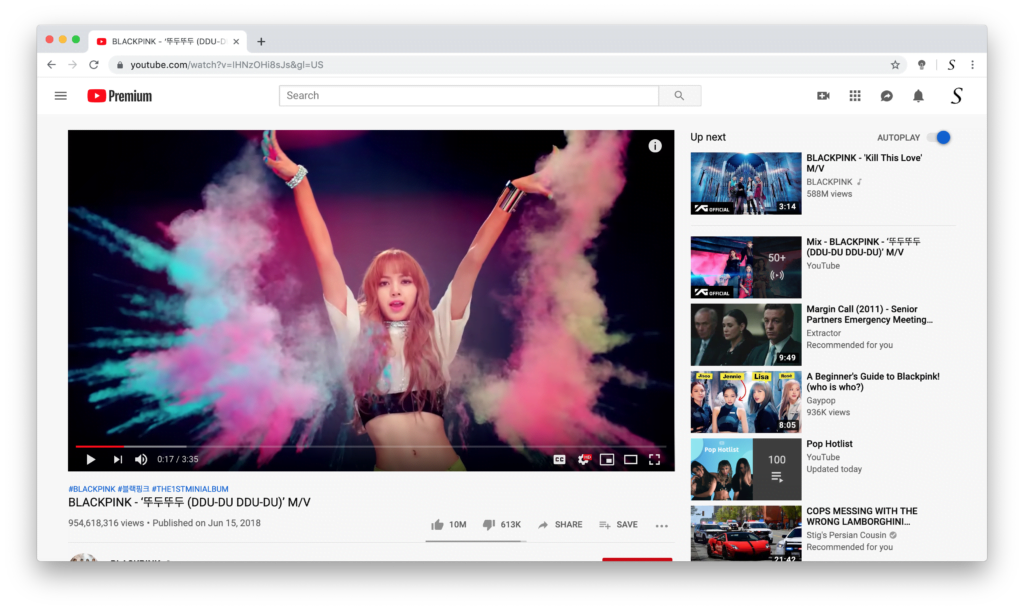Open the Stig's Persian Cousin channel
1024x610 pixels.
pyautogui.click(x=846, y=535)
